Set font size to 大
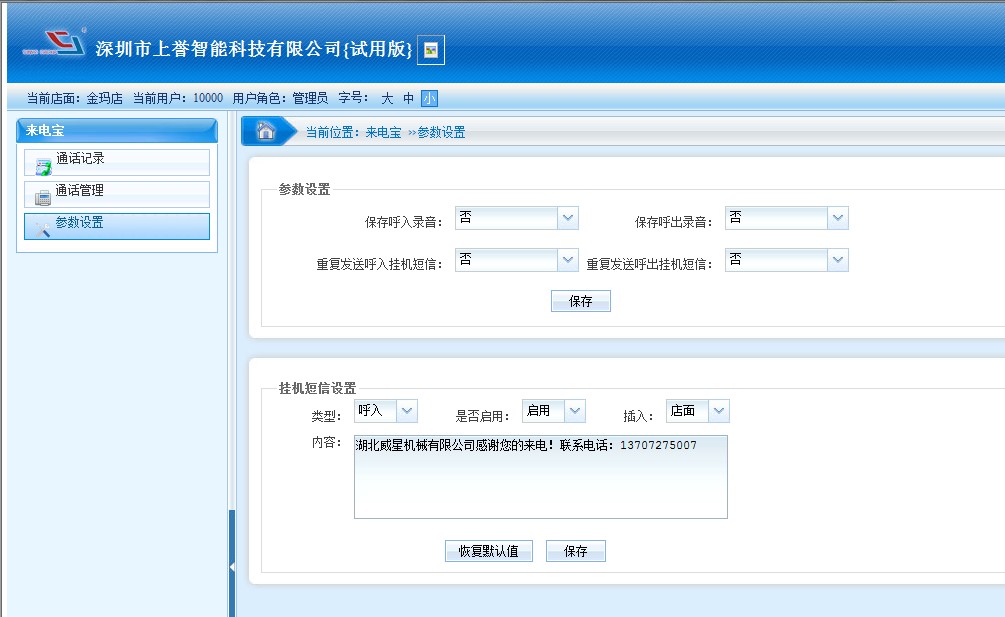 [x=387, y=98]
